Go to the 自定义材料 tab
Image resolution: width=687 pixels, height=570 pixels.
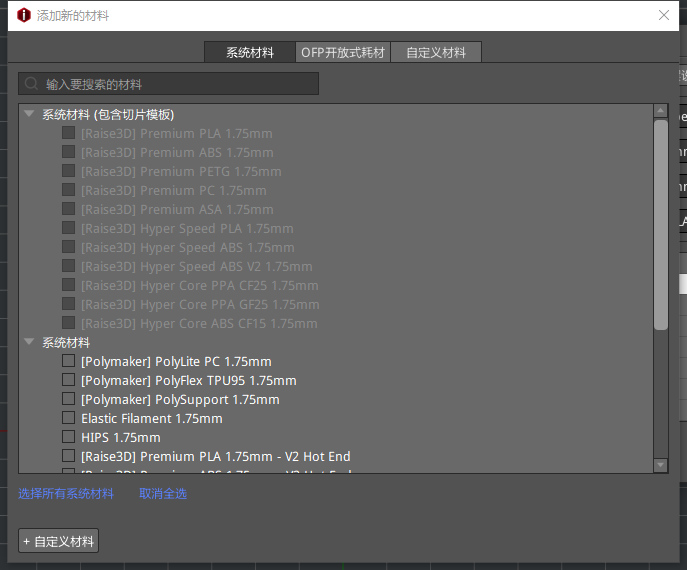(x=436, y=52)
